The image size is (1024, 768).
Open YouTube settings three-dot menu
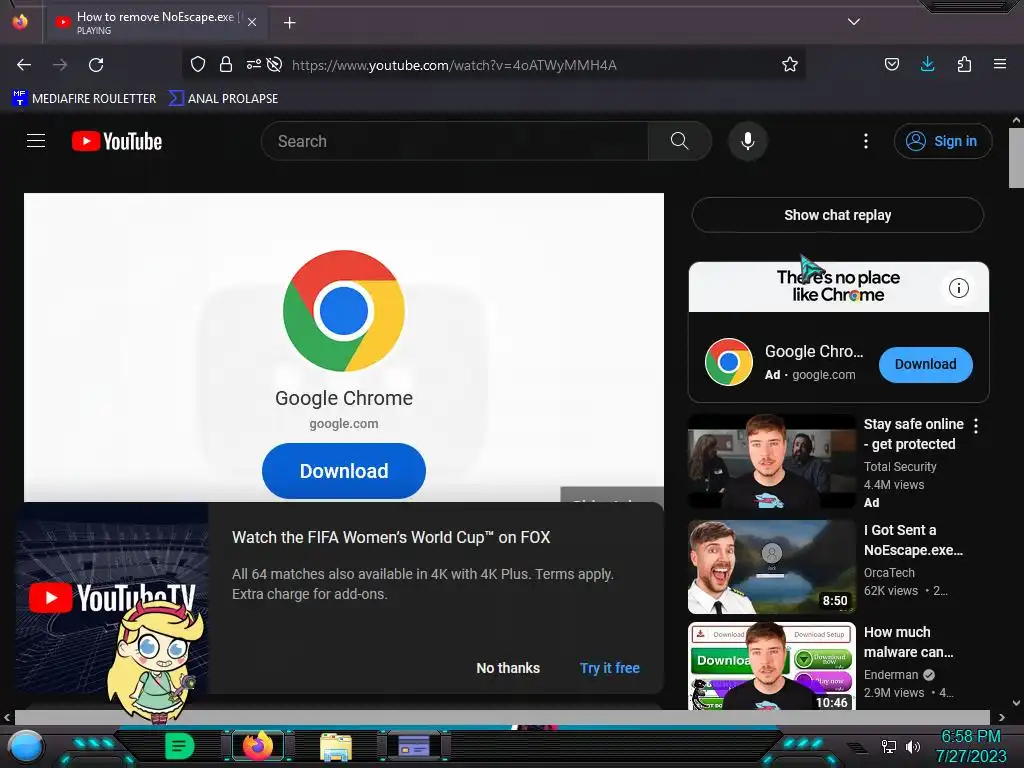point(866,141)
